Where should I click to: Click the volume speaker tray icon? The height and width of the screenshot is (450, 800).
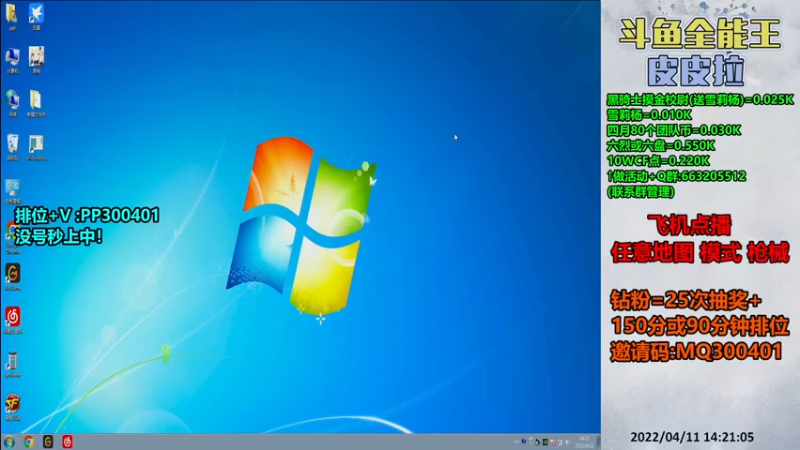[x=567, y=442]
